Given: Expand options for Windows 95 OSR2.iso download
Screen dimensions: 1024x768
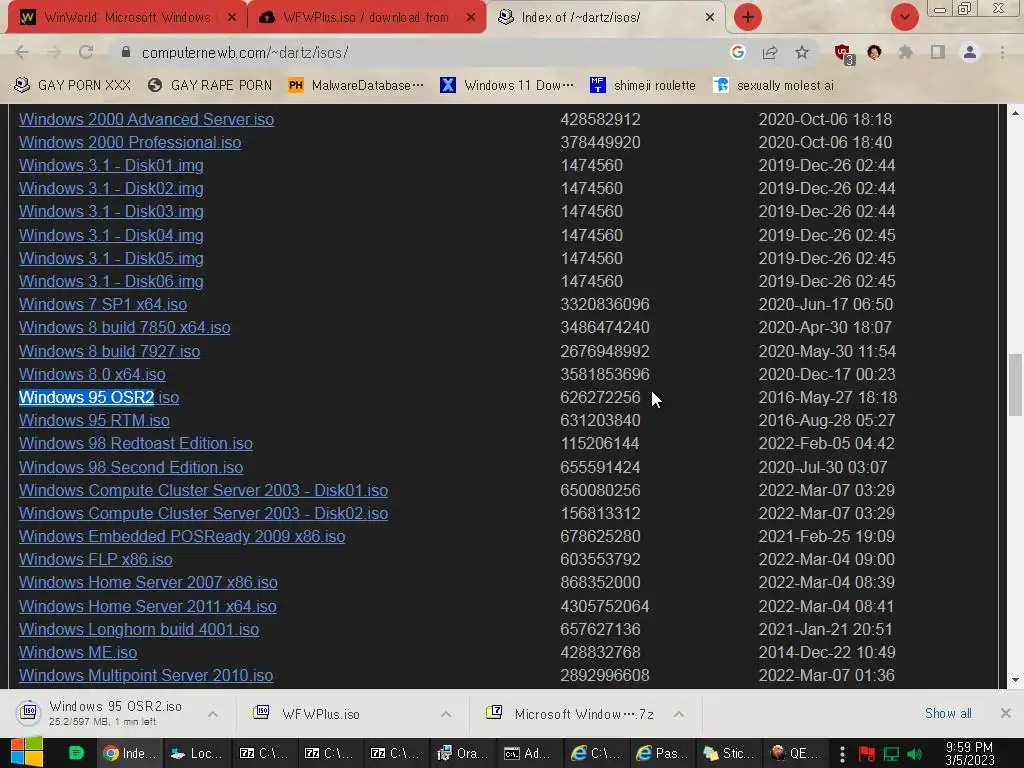Looking at the screenshot, I should click(213, 714).
